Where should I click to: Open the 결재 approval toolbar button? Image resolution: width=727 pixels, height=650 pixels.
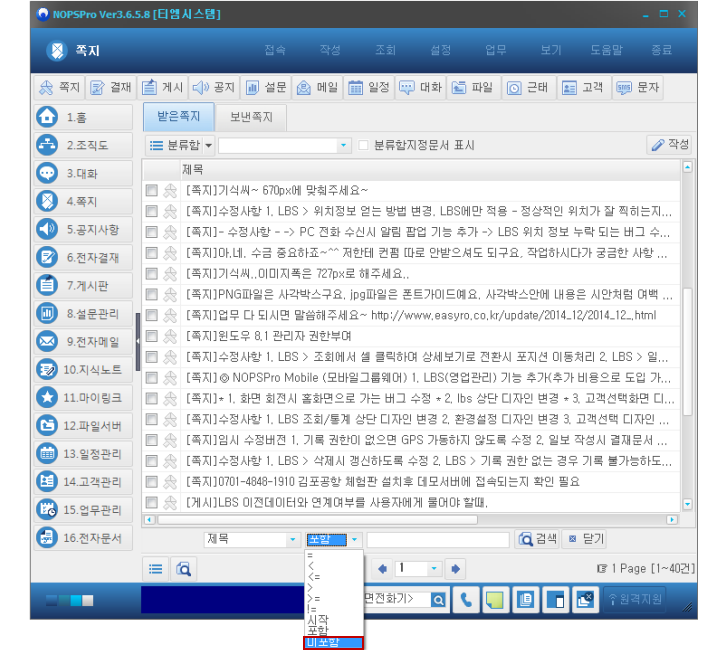point(111,87)
